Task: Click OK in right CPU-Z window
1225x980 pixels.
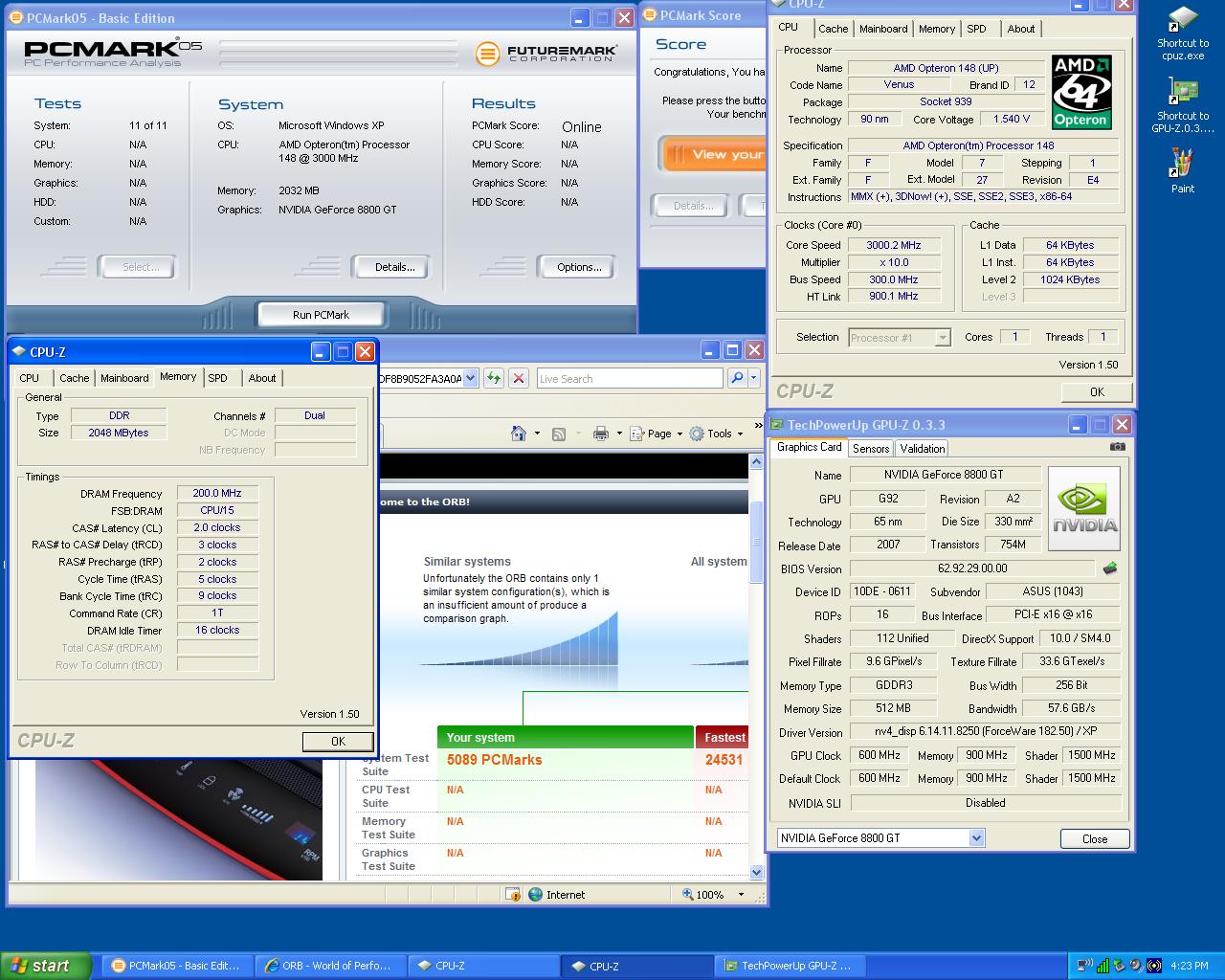Action: coord(1097,391)
